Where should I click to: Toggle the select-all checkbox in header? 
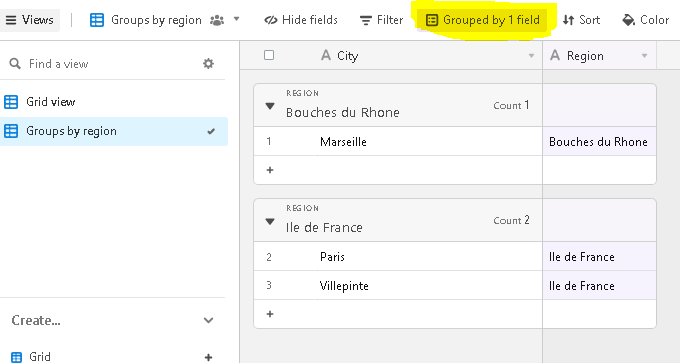[x=269, y=55]
